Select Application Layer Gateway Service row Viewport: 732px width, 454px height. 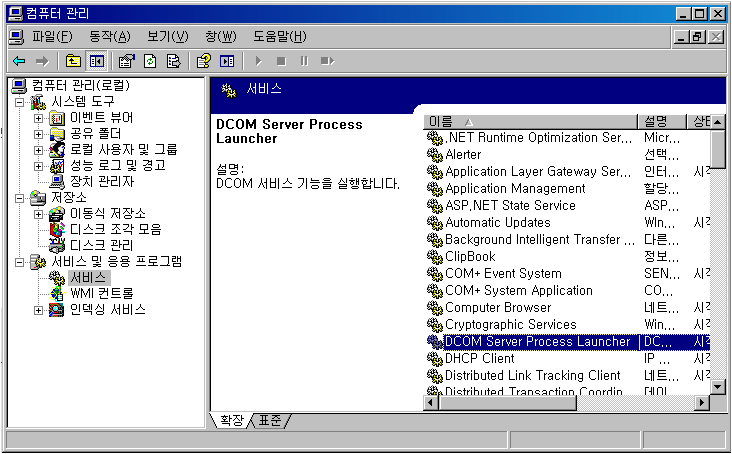tap(569, 172)
